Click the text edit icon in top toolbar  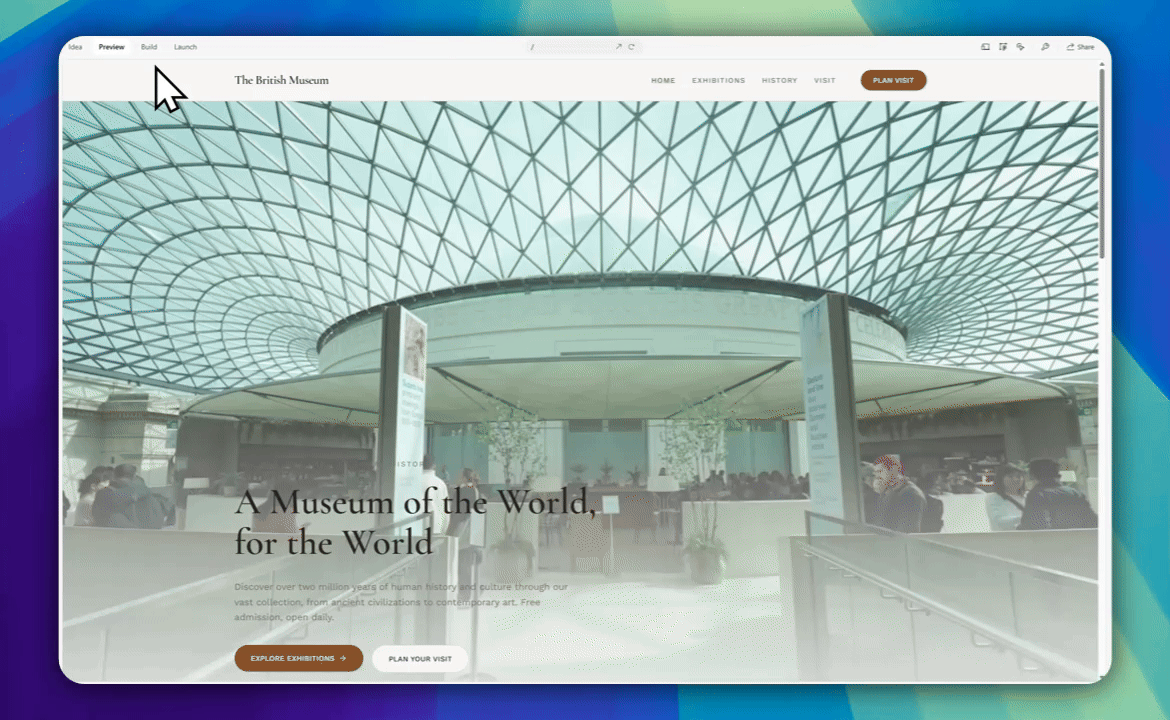coord(1003,47)
